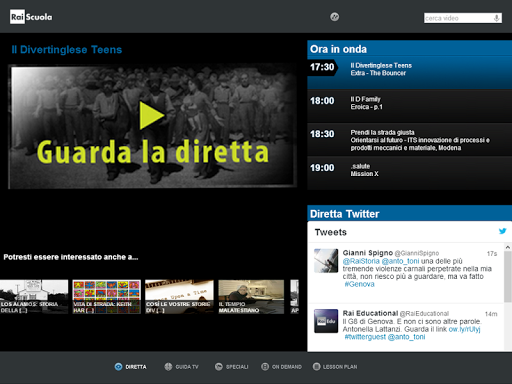Play the live stream with the green arrow
The width and height of the screenshot is (512, 384).
tap(152, 115)
